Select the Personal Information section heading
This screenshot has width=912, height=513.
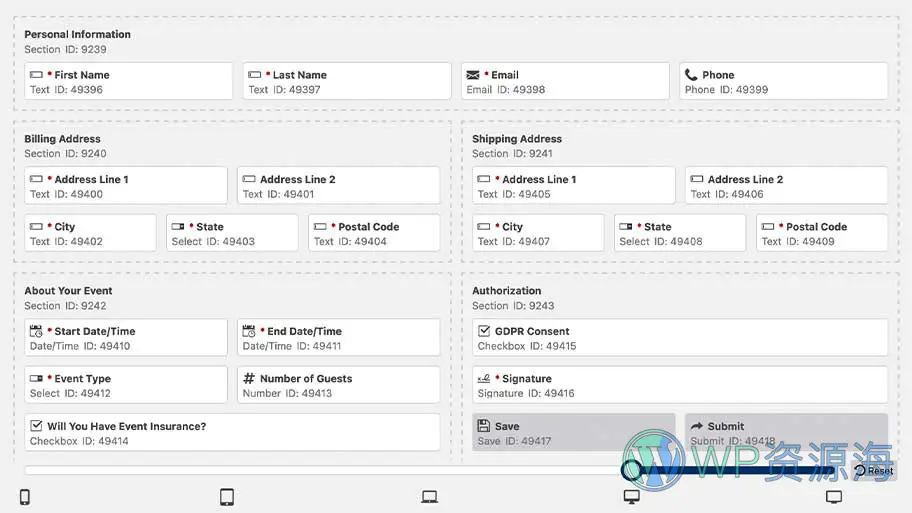tap(77, 34)
